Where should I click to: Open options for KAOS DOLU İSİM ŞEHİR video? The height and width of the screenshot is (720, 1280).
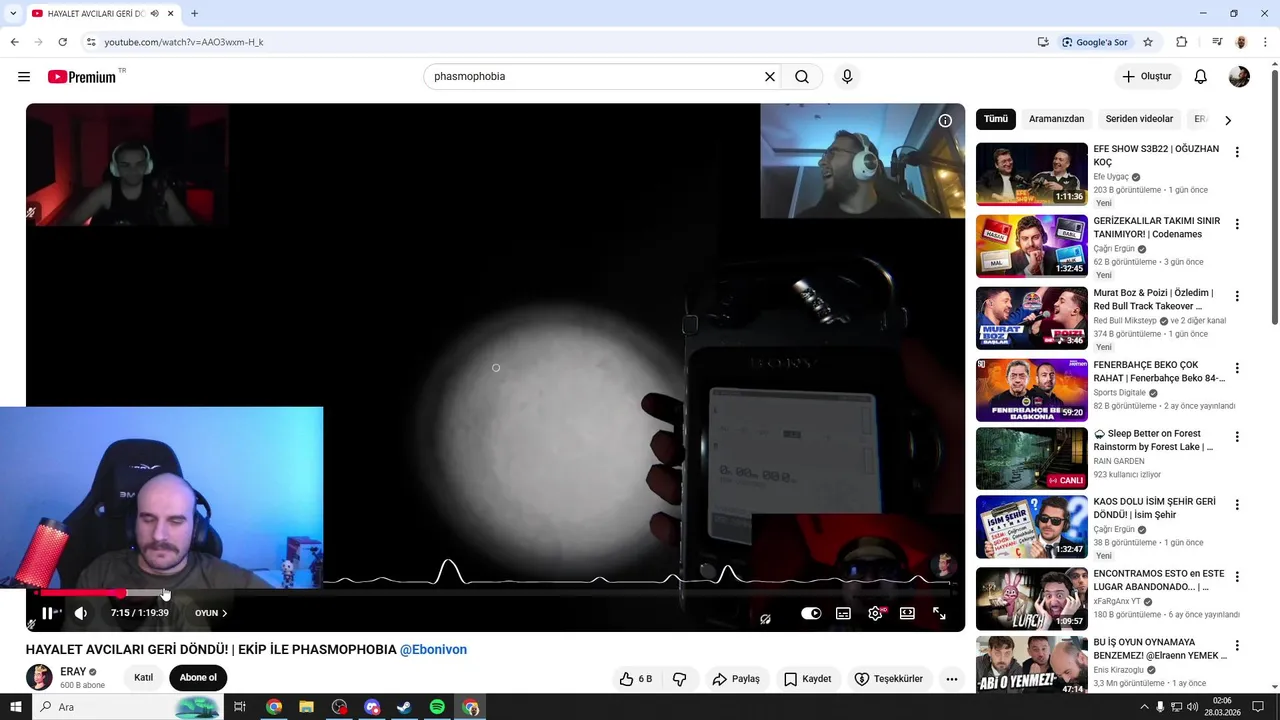click(1237, 505)
